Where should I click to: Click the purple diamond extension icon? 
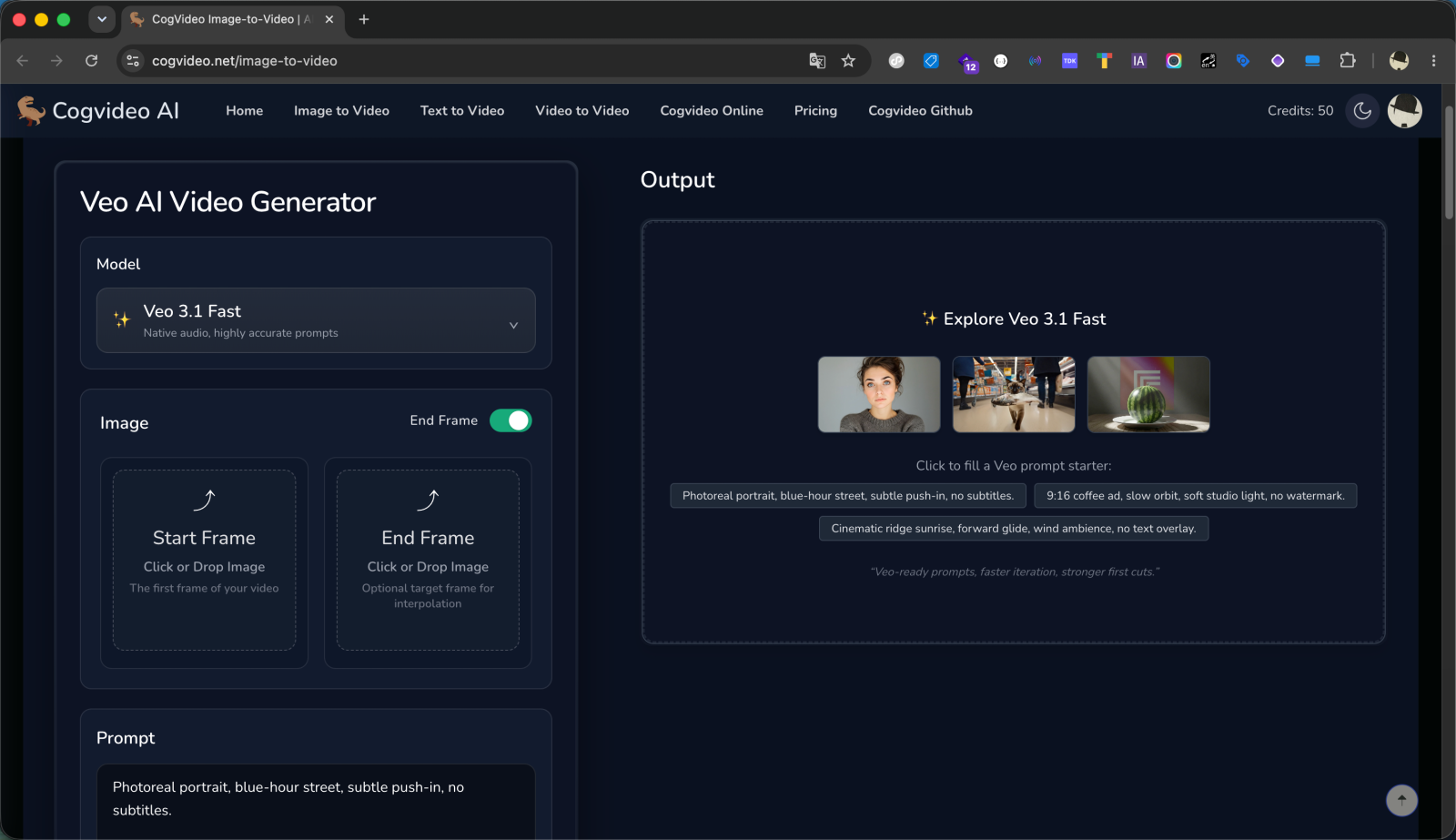1278,60
